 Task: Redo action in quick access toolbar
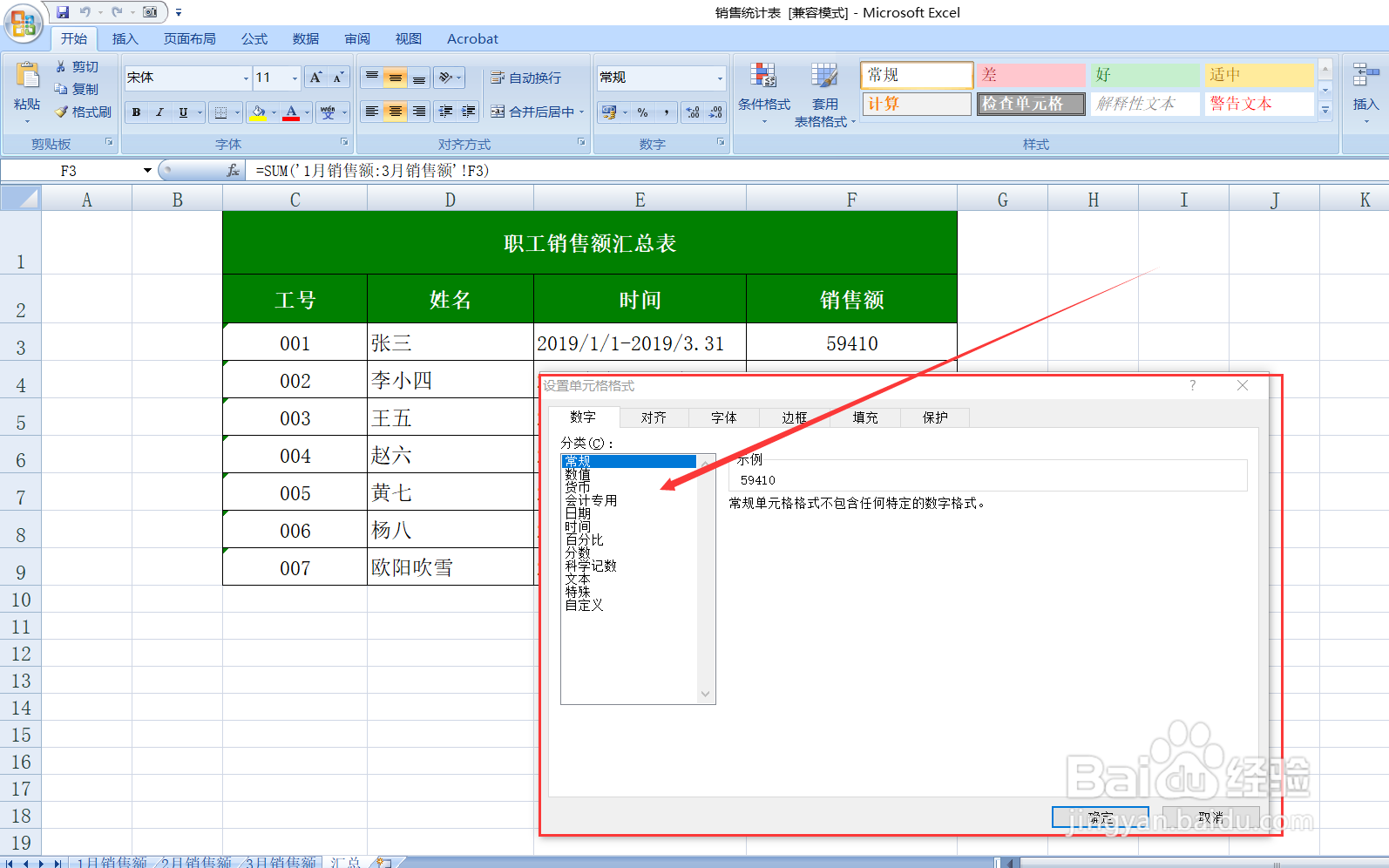(116, 12)
